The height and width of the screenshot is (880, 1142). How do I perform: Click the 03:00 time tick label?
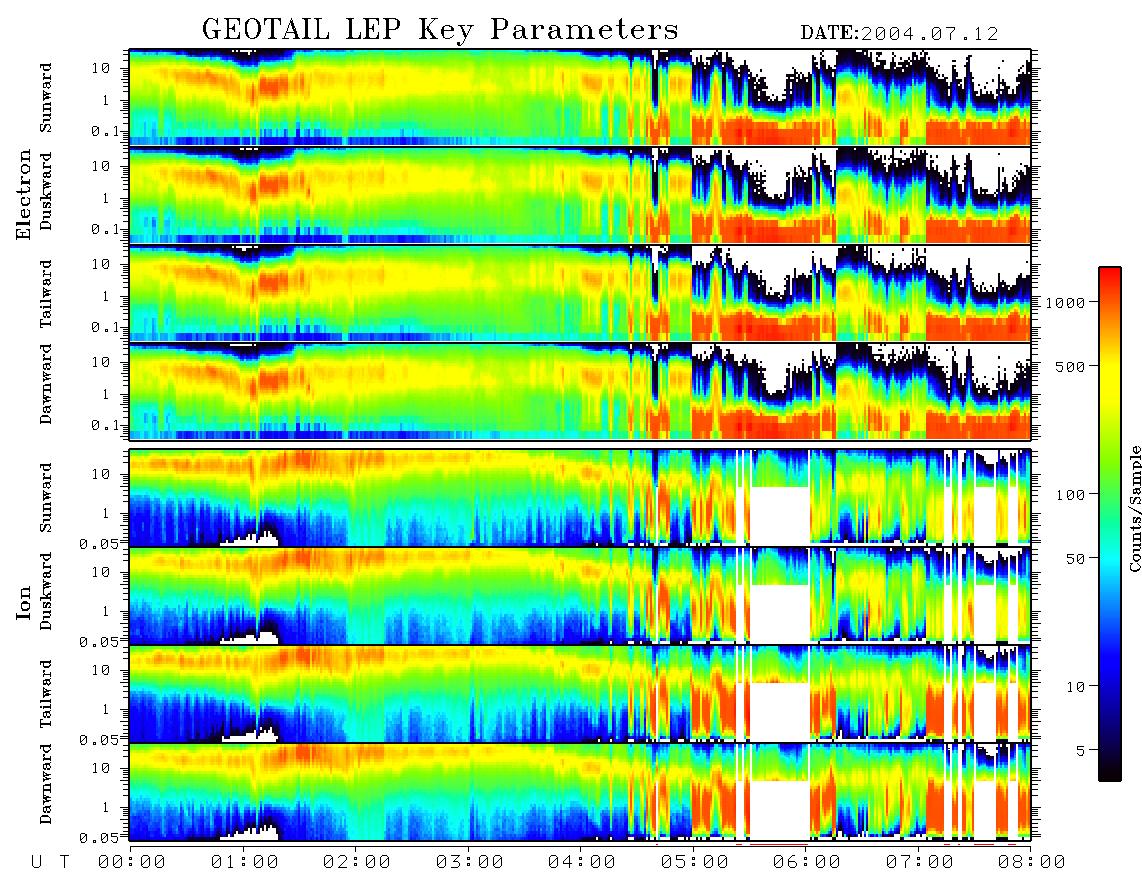pos(470,862)
